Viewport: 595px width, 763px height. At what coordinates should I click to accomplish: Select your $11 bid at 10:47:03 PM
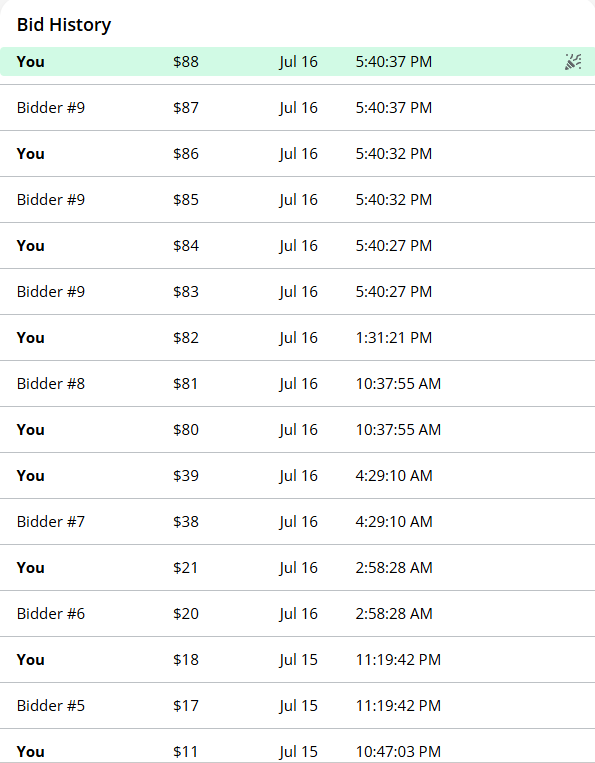click(297, 746)
